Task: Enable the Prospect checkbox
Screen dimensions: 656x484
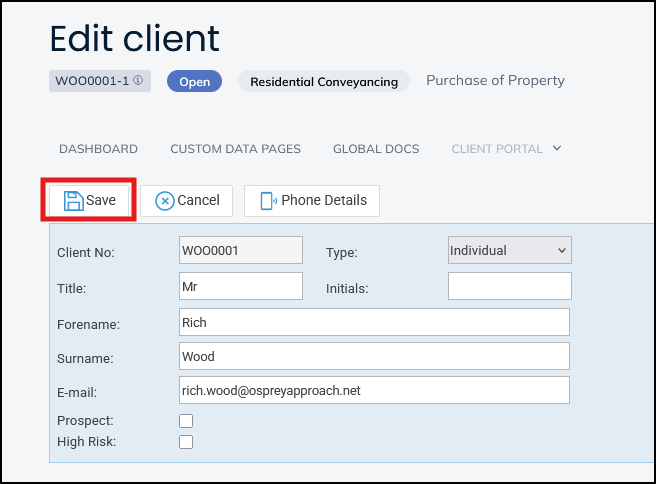Action: (x=185, y=421)
